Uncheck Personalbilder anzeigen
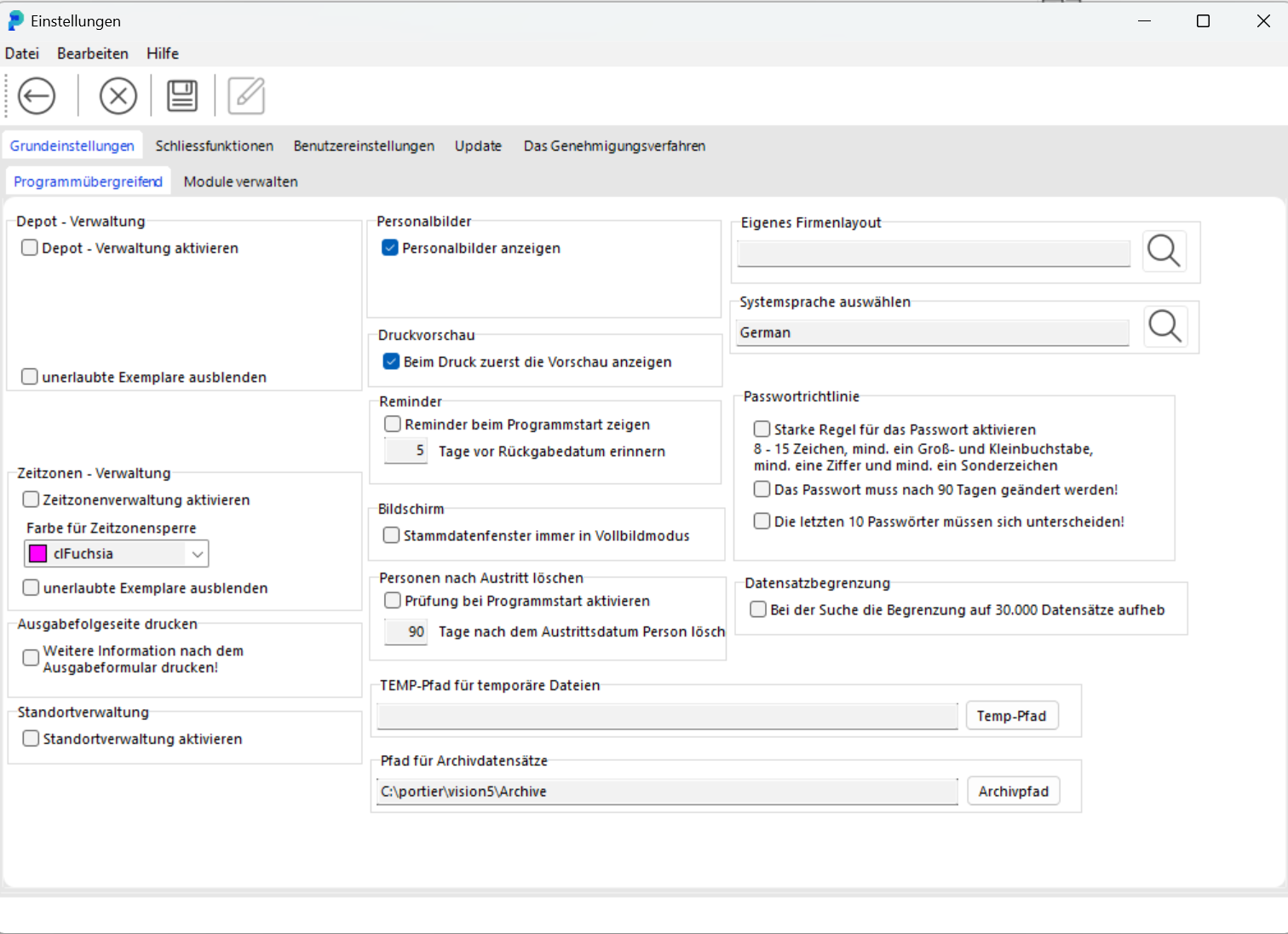The image size is (1288, 934). pyautogui.click(x=390, y=248)
